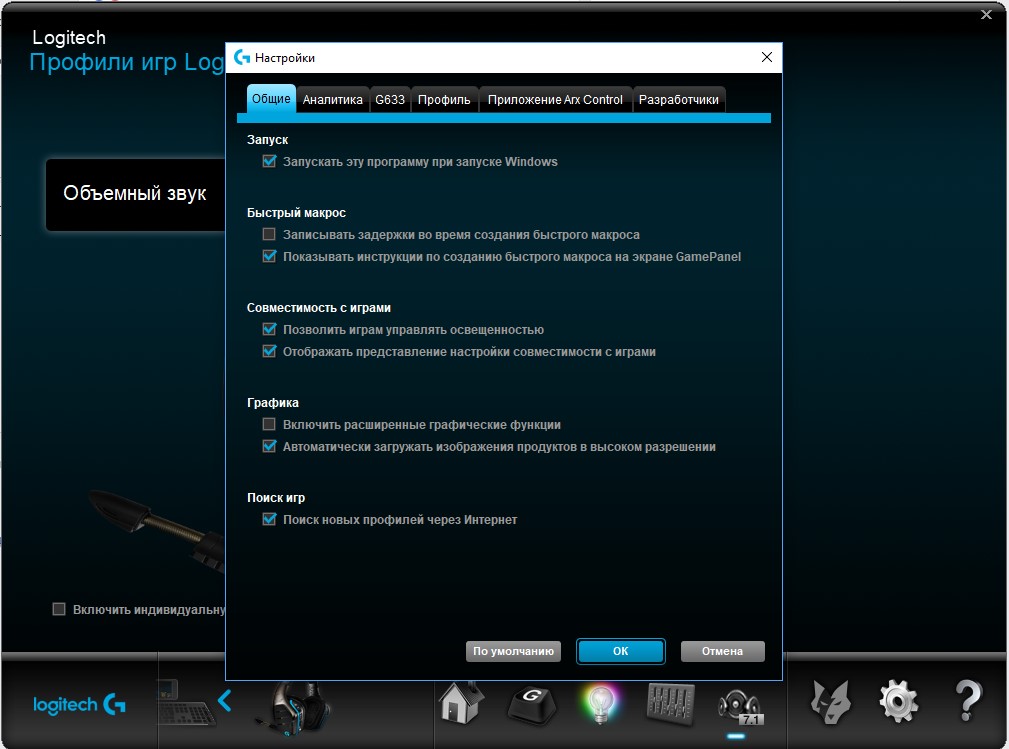This screenshot has height=749, width=1009.
Task: Click the wolf head game profile icon
Action: coord(830,702)
